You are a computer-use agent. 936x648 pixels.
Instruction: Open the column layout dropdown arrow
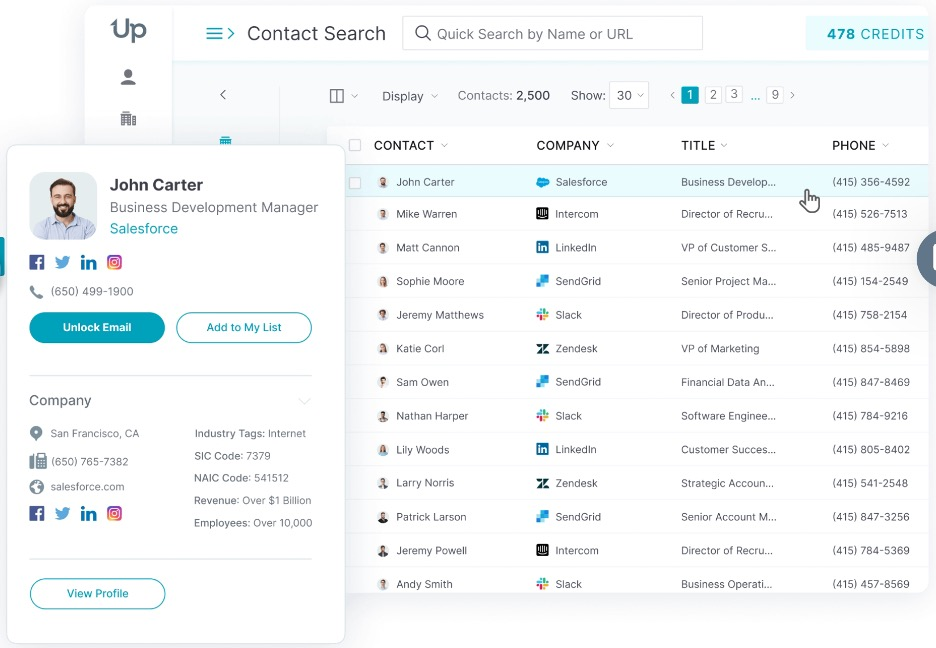(355, 95)
